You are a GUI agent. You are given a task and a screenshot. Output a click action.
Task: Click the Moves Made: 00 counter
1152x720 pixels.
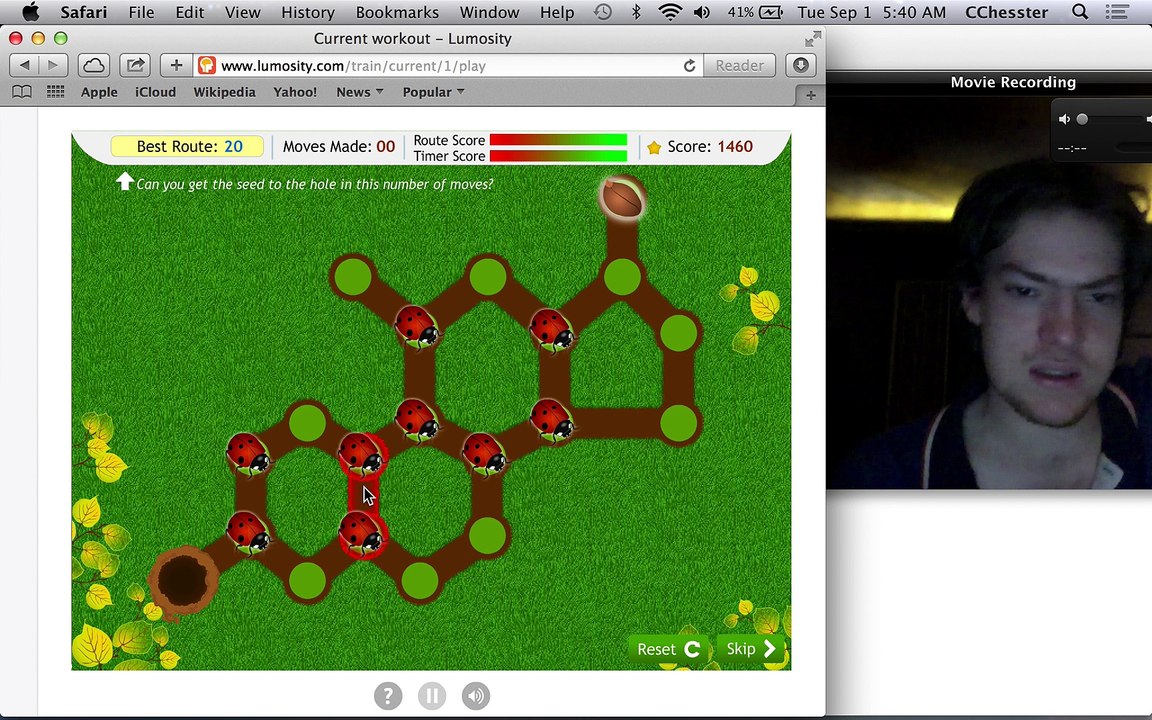tap(339, 146)
